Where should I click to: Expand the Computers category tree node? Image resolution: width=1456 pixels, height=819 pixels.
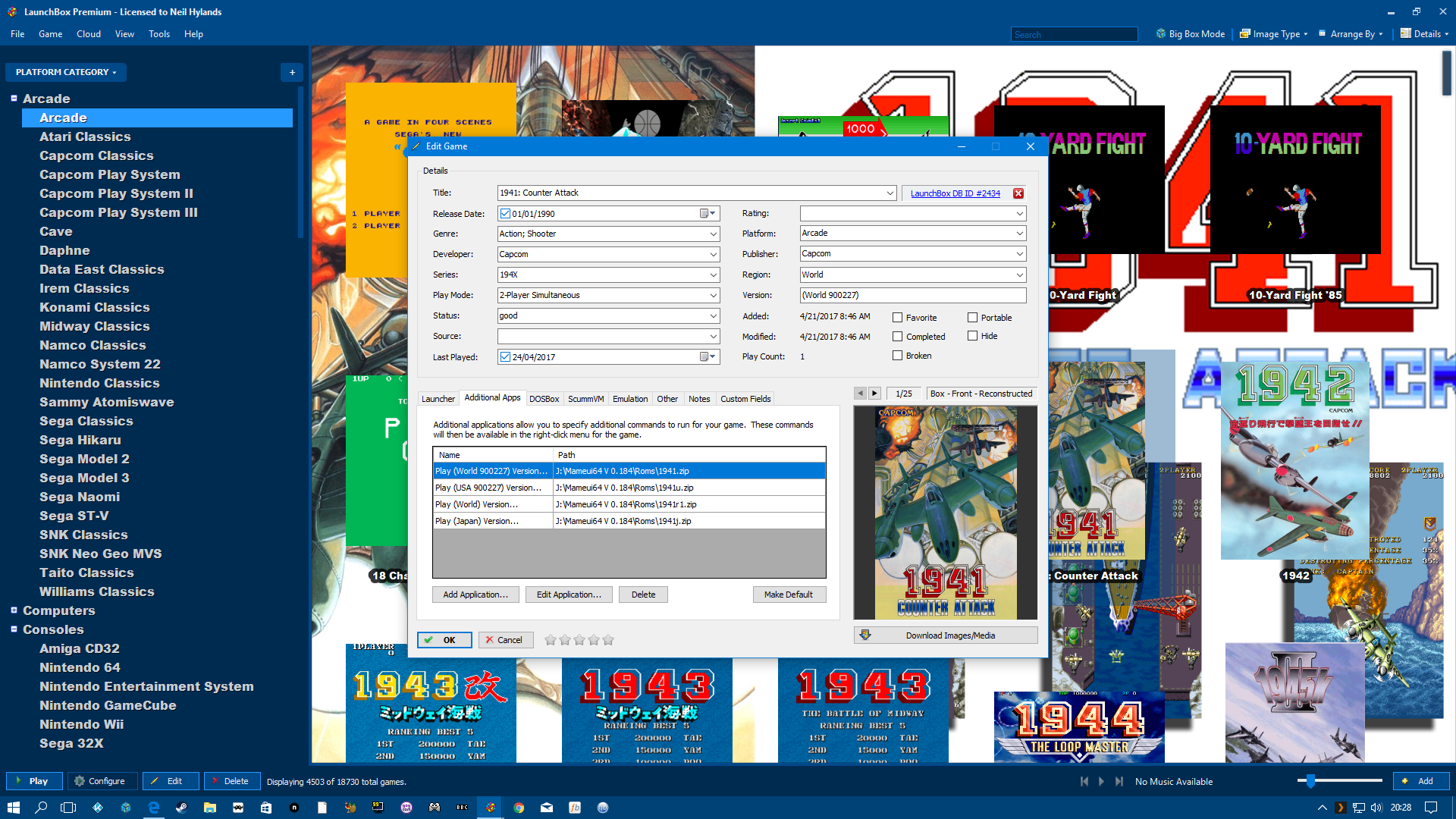coord(14,610)
